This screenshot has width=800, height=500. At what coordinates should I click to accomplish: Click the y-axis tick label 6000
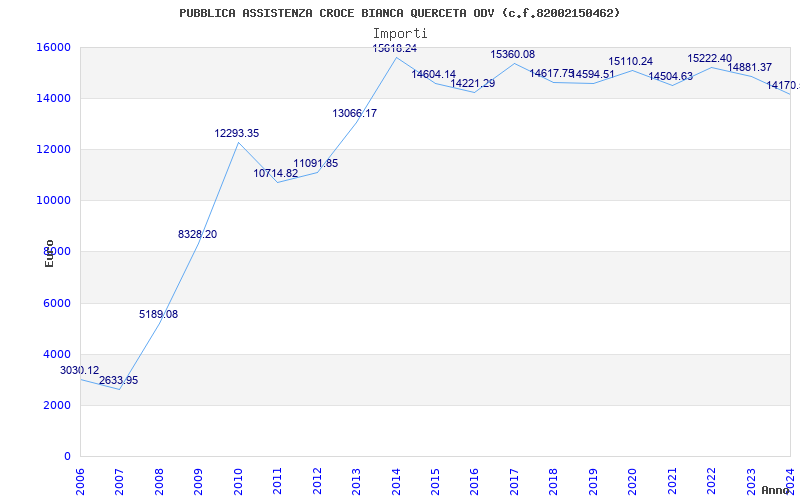[x=56, y=304]
